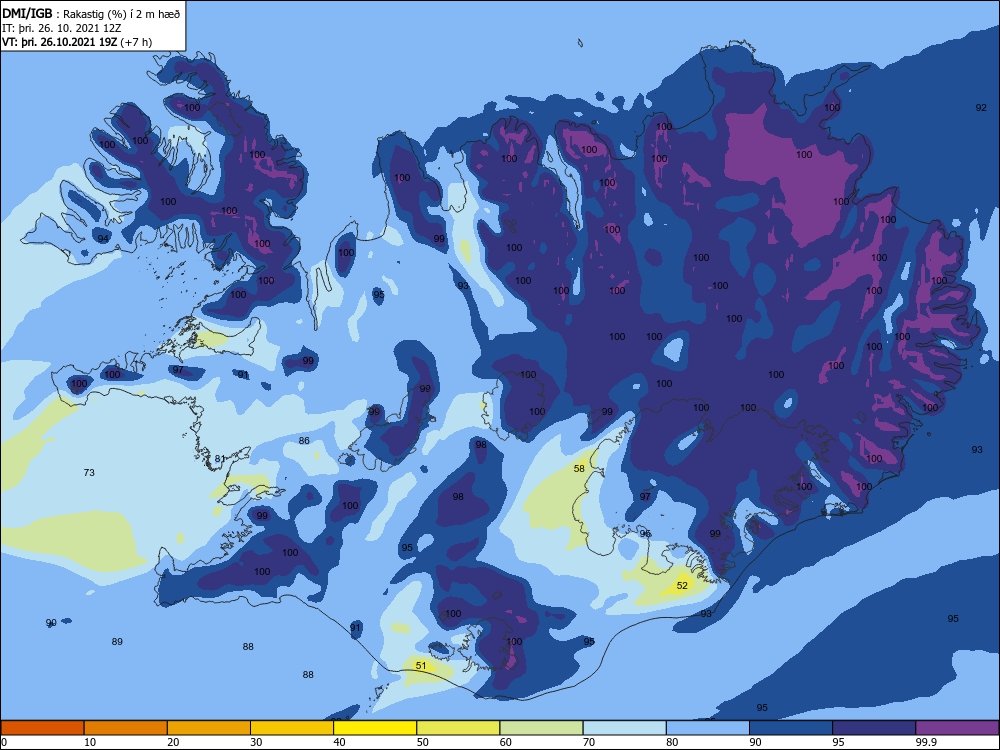The image size is (1000, 750).
Task: Click the legend tick label '60'
Action: click(506, 742)
